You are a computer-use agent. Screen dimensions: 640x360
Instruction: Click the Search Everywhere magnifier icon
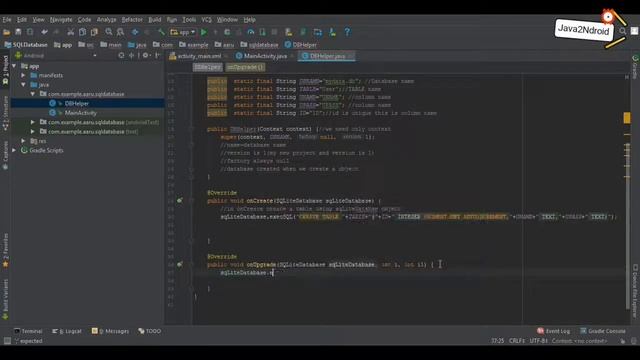tap(622, 31)
